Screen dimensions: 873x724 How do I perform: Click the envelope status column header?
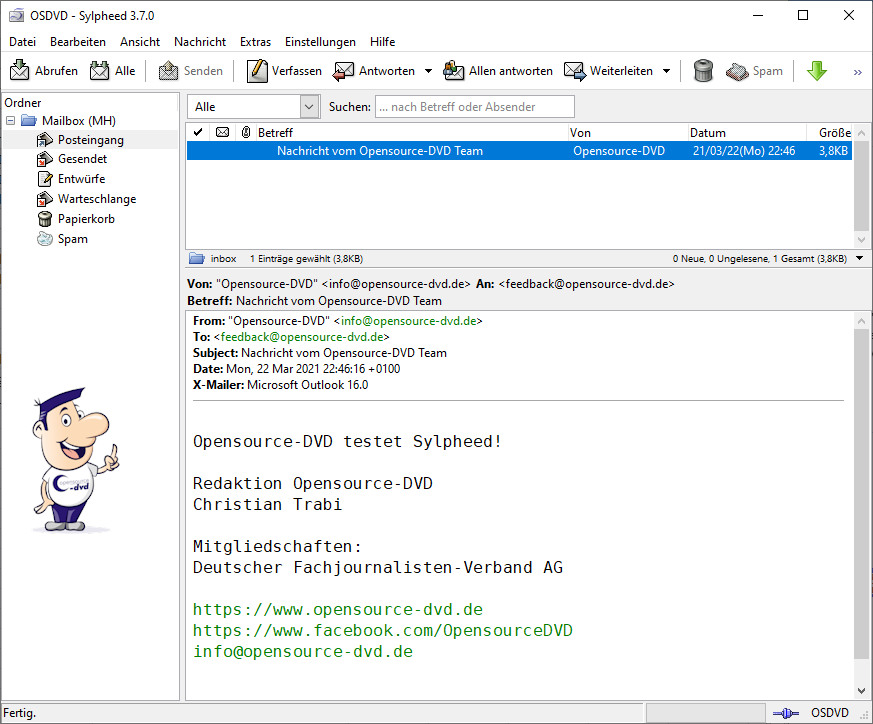coord(222,132)
